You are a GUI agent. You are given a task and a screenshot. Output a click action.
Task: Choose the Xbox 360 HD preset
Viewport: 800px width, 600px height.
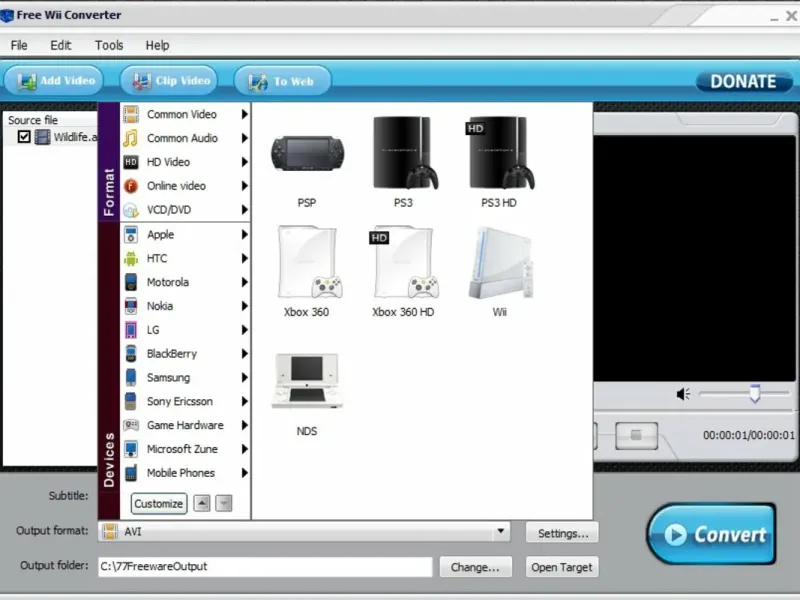(x=403, y=272)
